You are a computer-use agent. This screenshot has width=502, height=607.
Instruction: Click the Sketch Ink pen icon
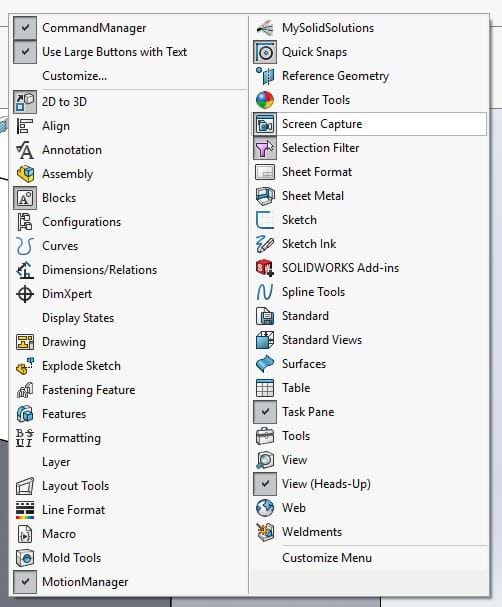[x=265, y=244]
